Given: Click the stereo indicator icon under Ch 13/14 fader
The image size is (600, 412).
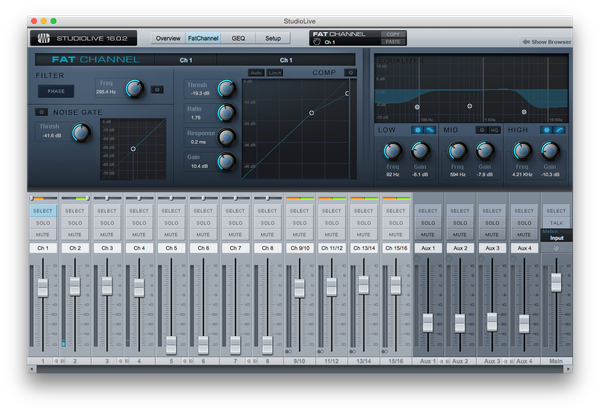Looking at the screenshot, I should (352, 351).
